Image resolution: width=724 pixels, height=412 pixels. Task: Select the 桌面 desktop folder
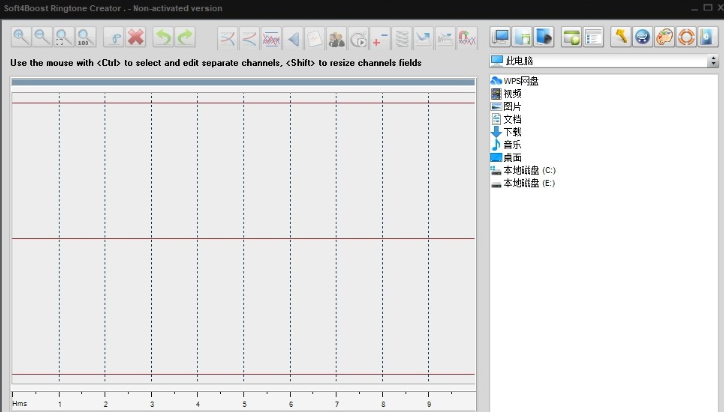tap(512, 158)
